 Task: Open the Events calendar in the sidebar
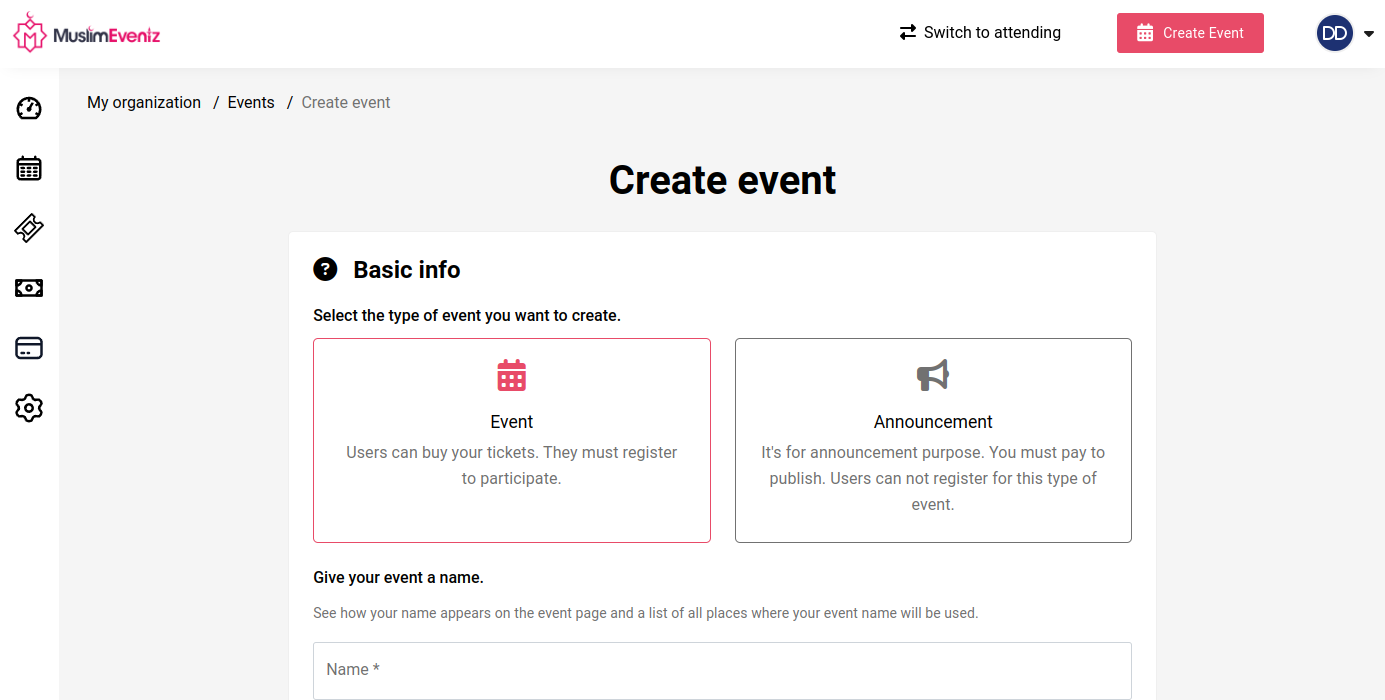(28, 168)
